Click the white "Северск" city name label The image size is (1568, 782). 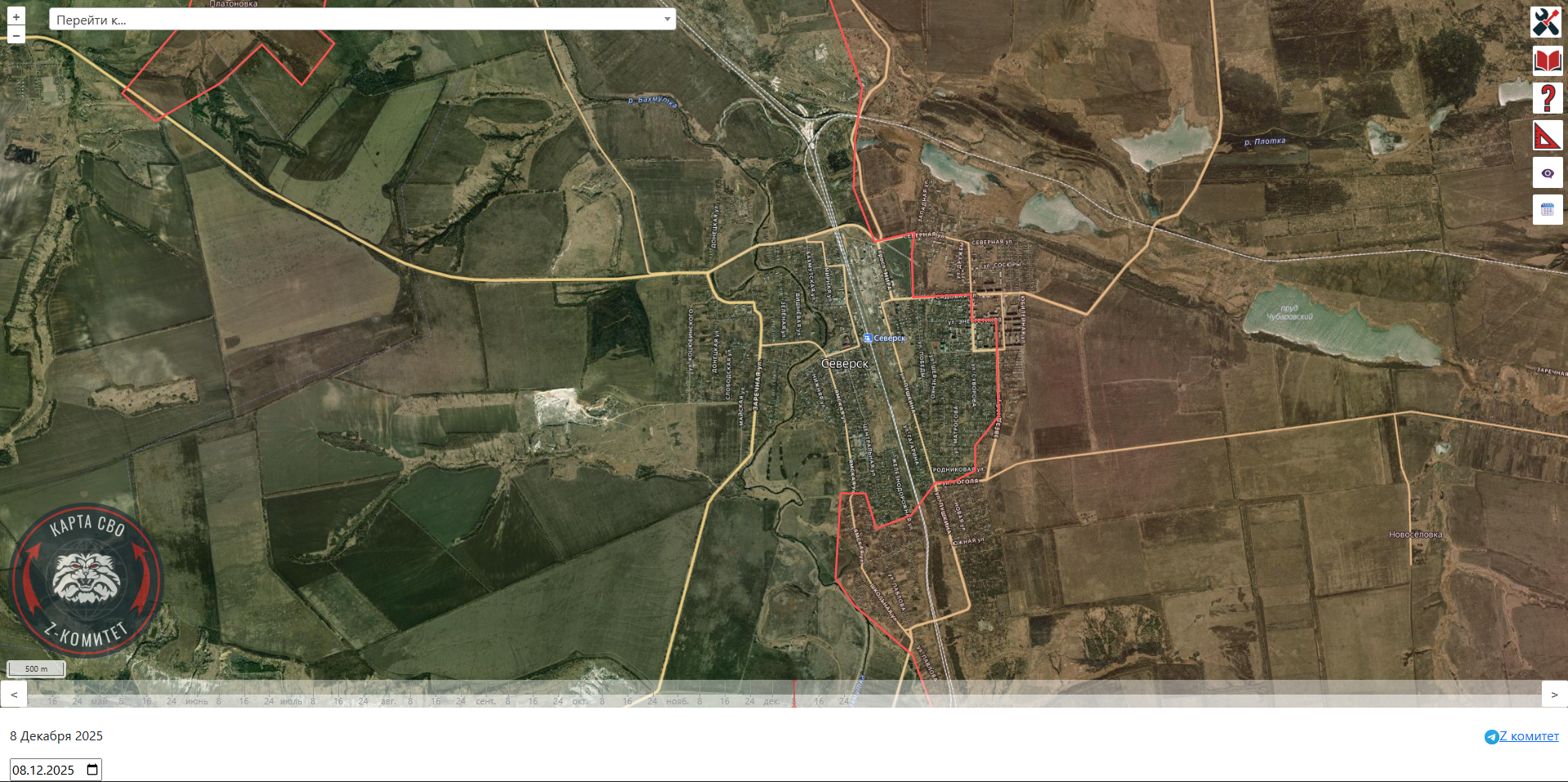(844, 364)
